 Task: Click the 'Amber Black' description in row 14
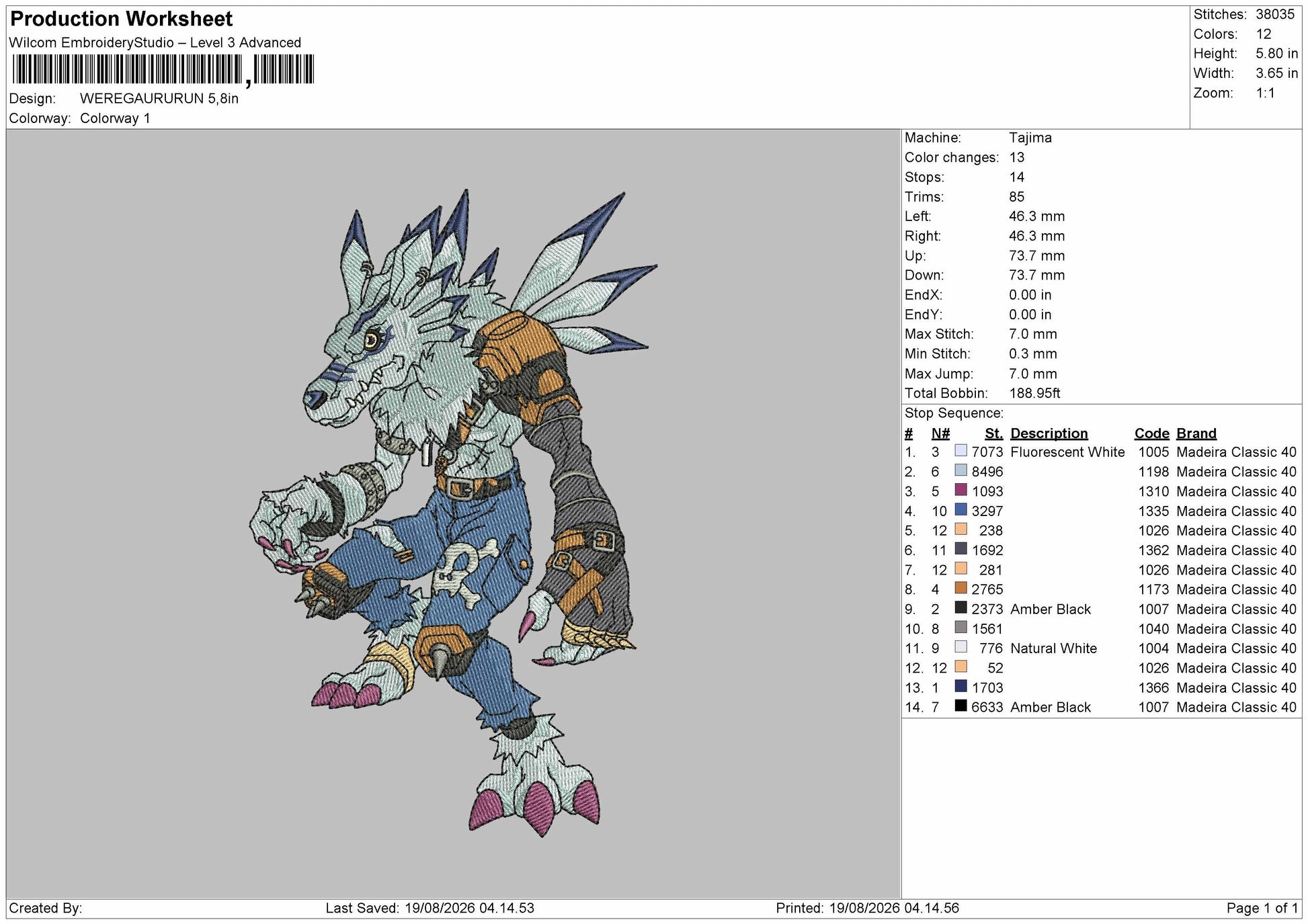click(x=1051, y=707)
